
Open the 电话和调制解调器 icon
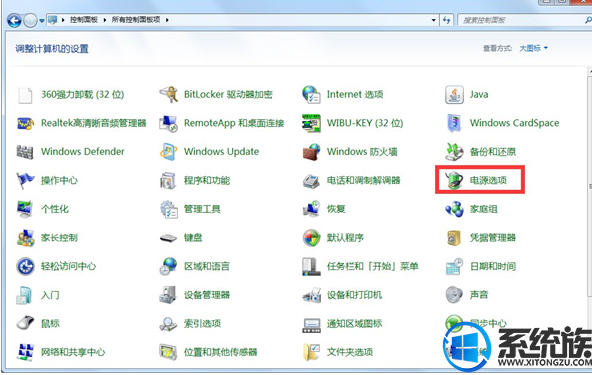click(311, 181)
